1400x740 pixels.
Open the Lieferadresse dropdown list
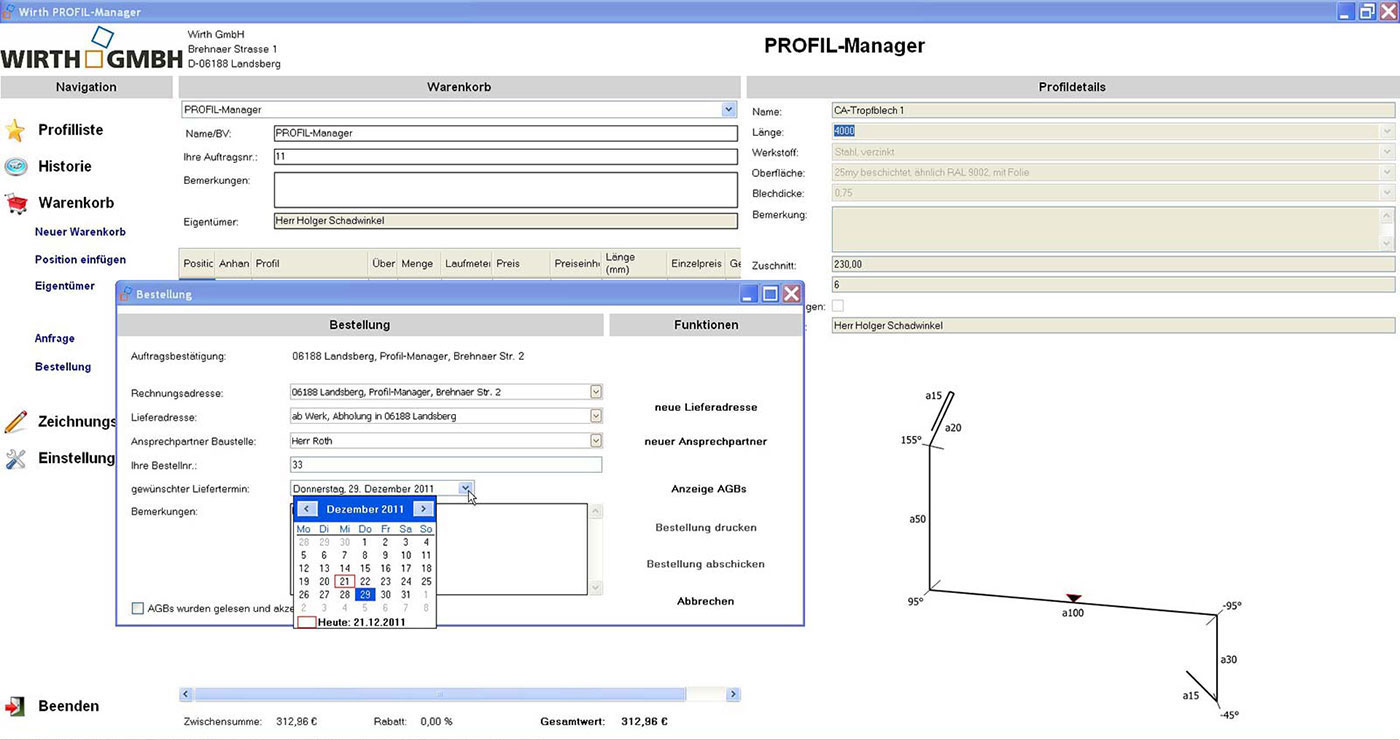tap(596, 416)
